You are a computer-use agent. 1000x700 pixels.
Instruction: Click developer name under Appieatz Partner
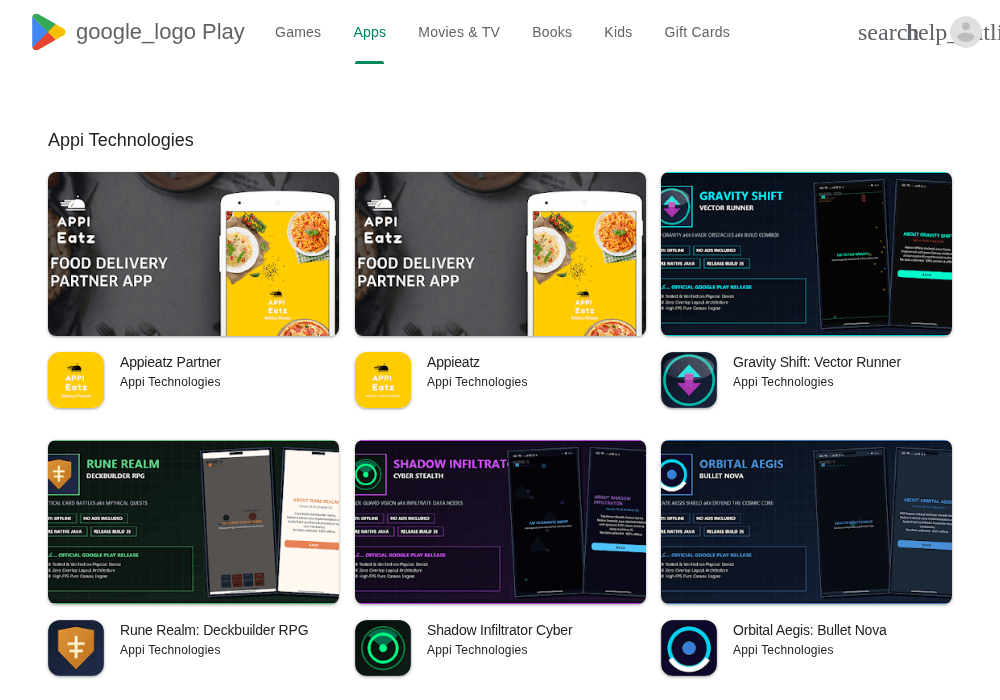coord(170,382)
